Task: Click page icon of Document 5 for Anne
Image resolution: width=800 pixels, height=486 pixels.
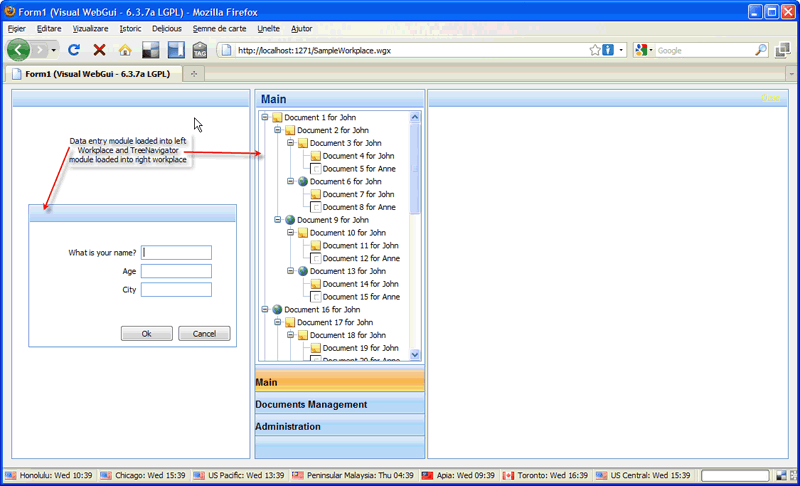Action: 315,169
